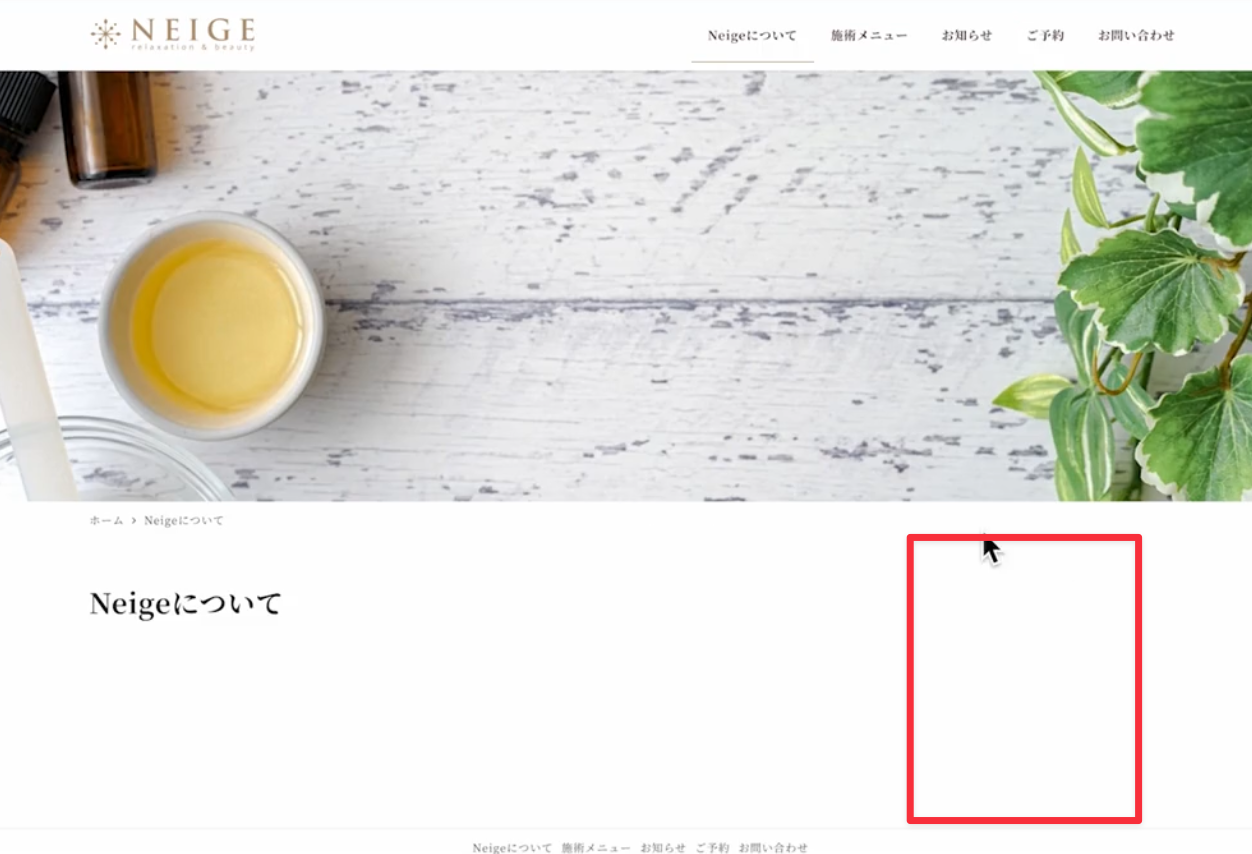The width and height of the screenshot is (1252, 854).
Task: Select お問い合わせ in the top navigation
Action: (1136, 35)
